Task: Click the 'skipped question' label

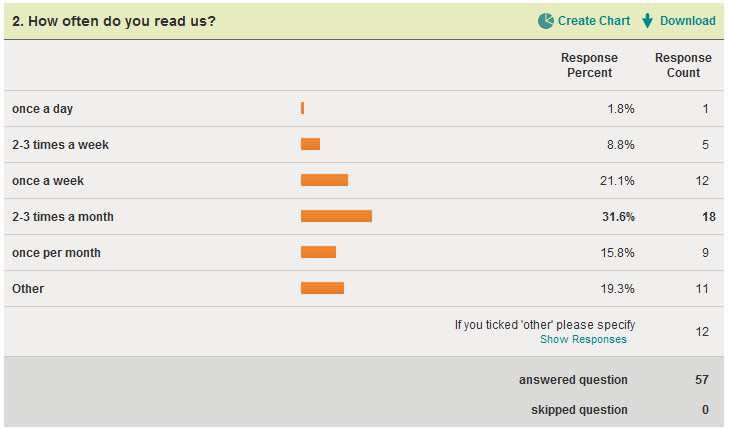Action: (x=579, y=410)
